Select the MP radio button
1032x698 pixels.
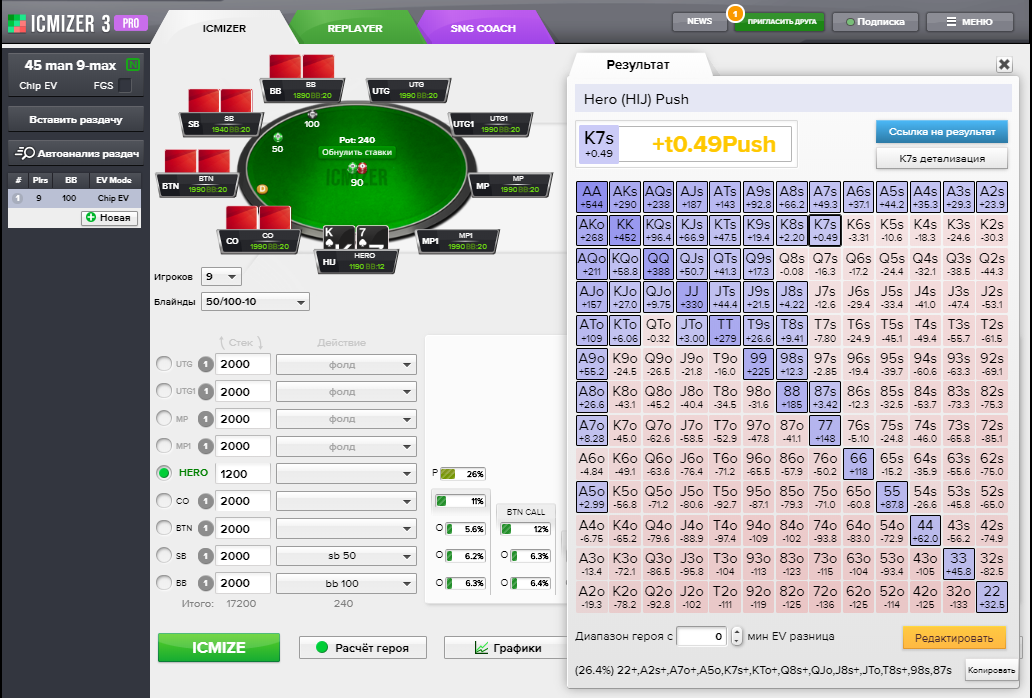click(164, 419)
